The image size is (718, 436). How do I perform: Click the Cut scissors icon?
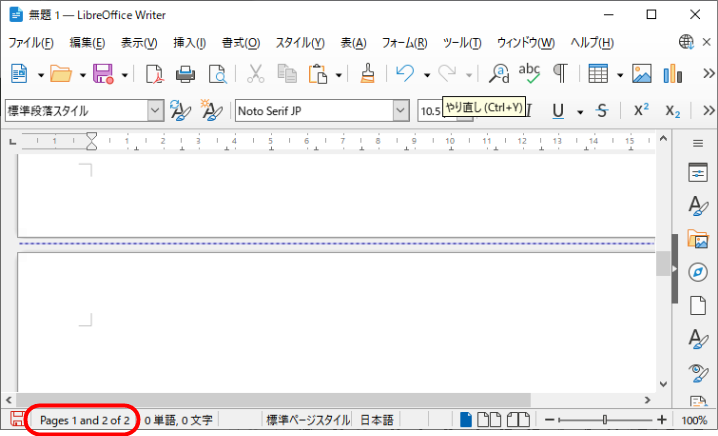pyautogui.click(x=256, y=74)
